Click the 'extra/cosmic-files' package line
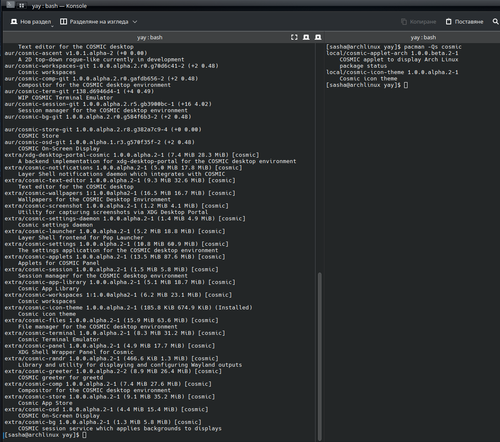Image resolution: width=500 pixels, height=442 pixels. point(111,320)
